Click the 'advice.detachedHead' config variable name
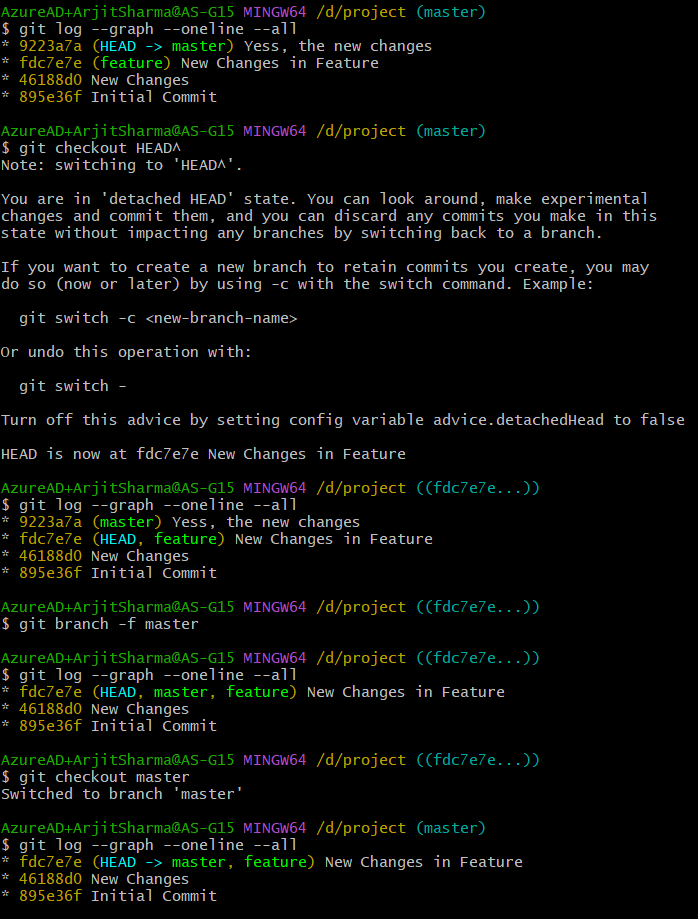Image resolution: width=698 pixels, height=919 pixels. tap(518, 420)
